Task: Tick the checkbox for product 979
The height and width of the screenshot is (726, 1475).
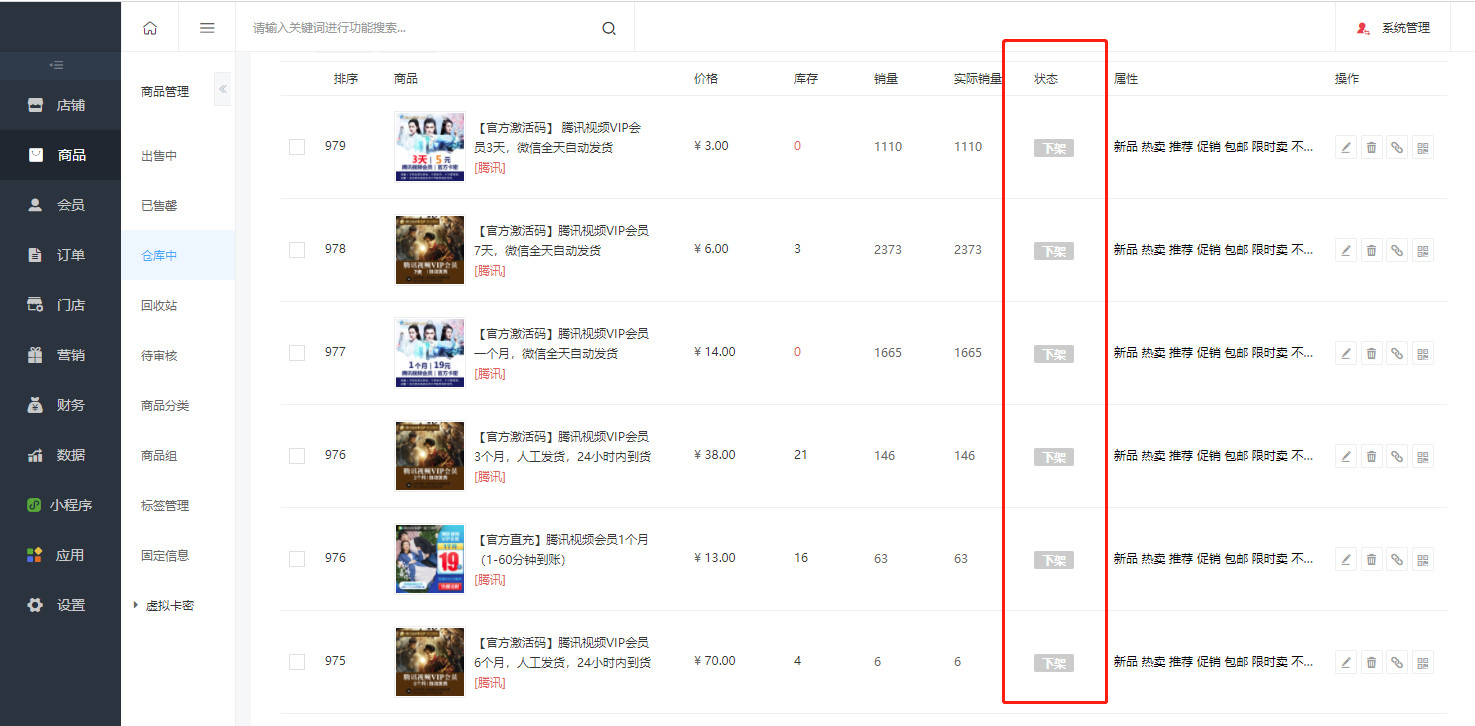Action: tap(297, 147)
